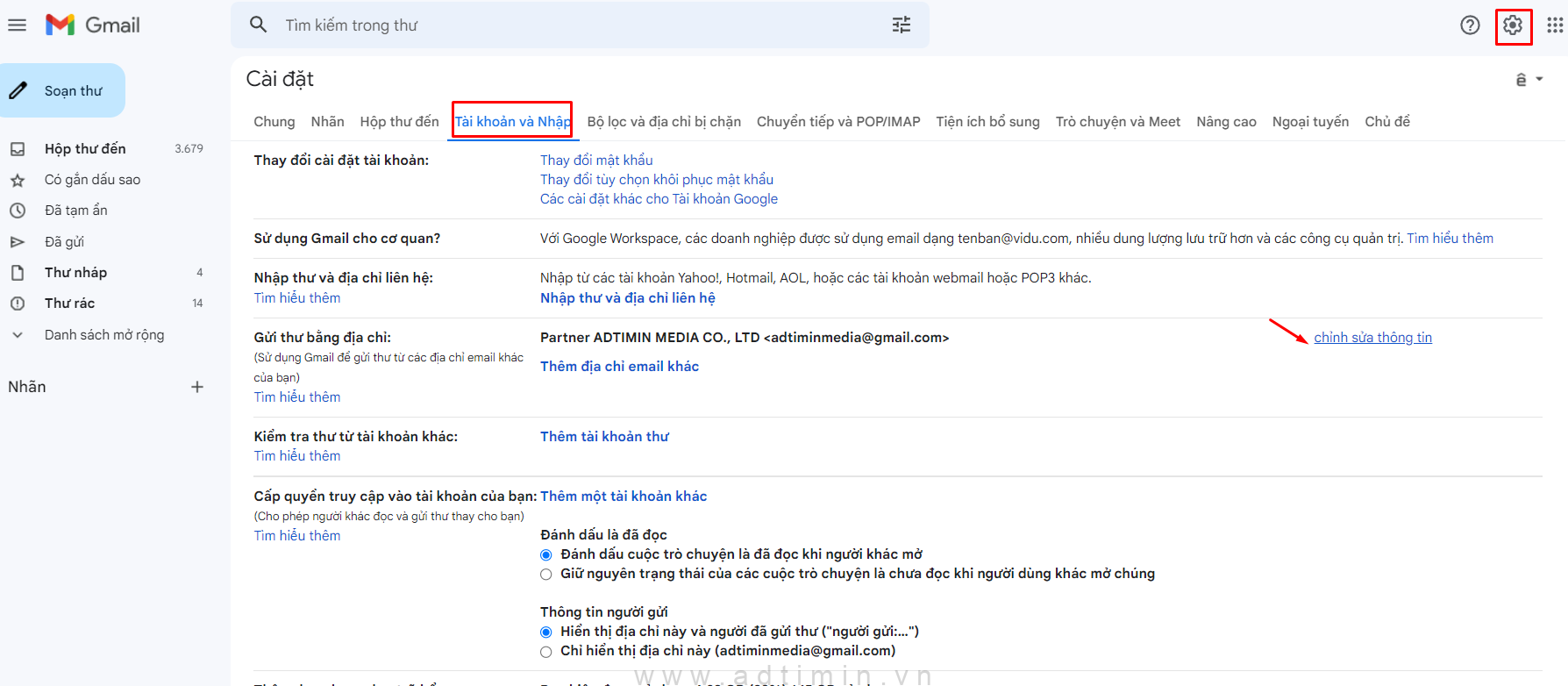Click 'Thêm địa chỉ email khác' link
The height and width of the screenshot is (686, 1568).
coord(619,367)
